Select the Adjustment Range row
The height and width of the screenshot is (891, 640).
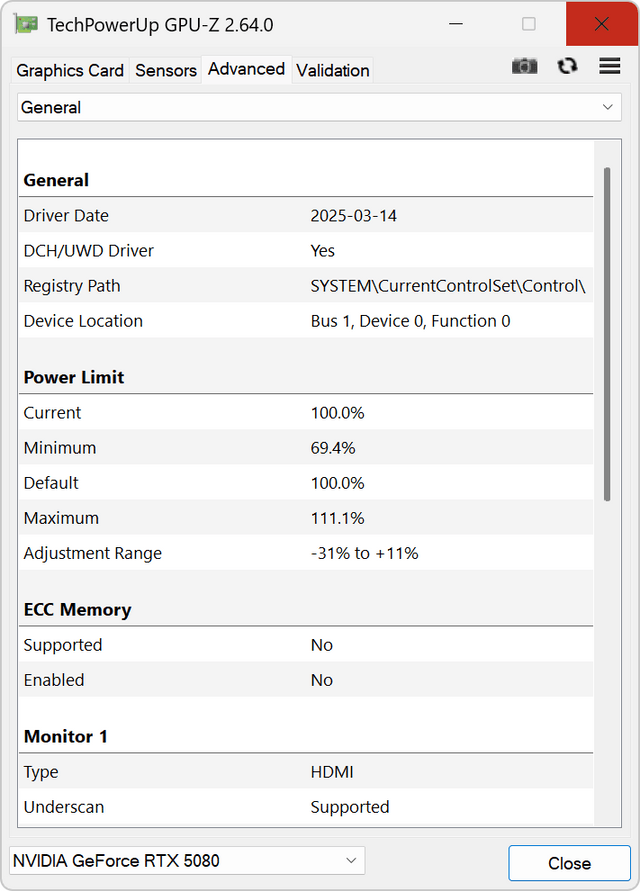coord(306,553)
